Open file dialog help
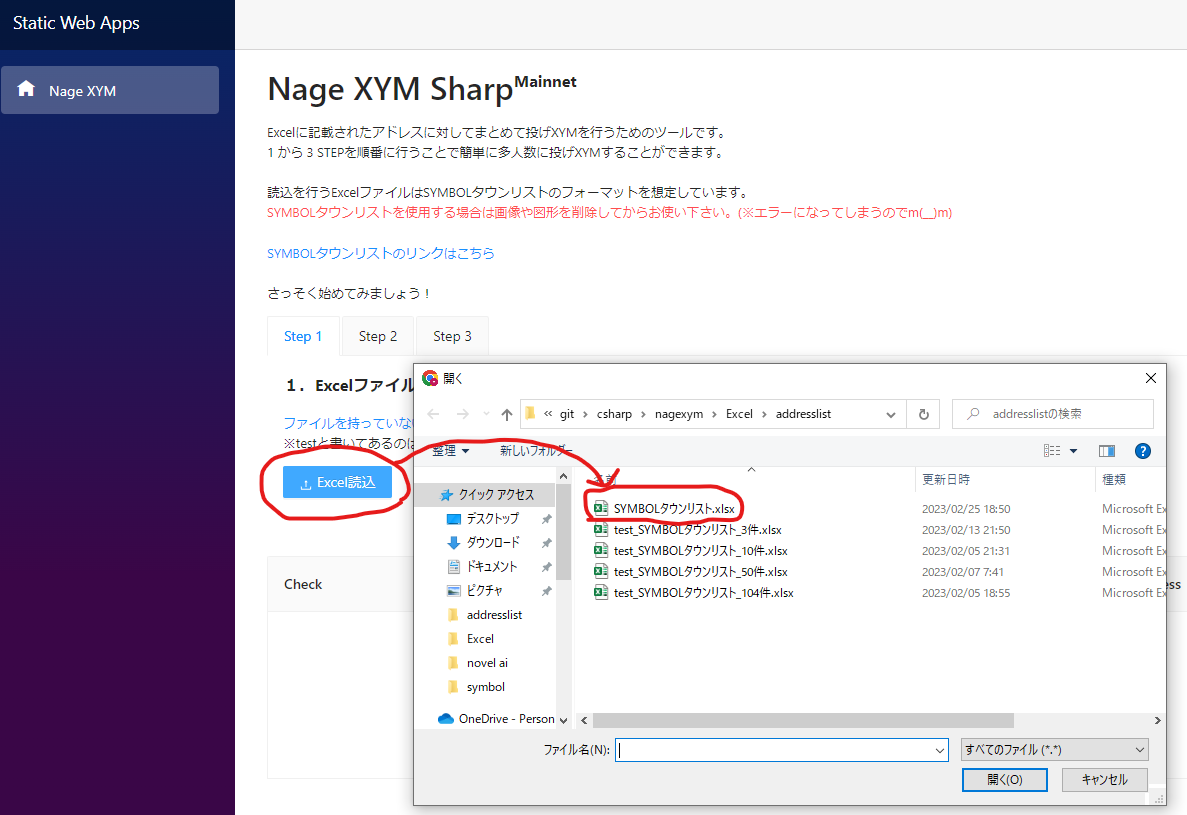The image size is (1187, 815). point(1143,451)
